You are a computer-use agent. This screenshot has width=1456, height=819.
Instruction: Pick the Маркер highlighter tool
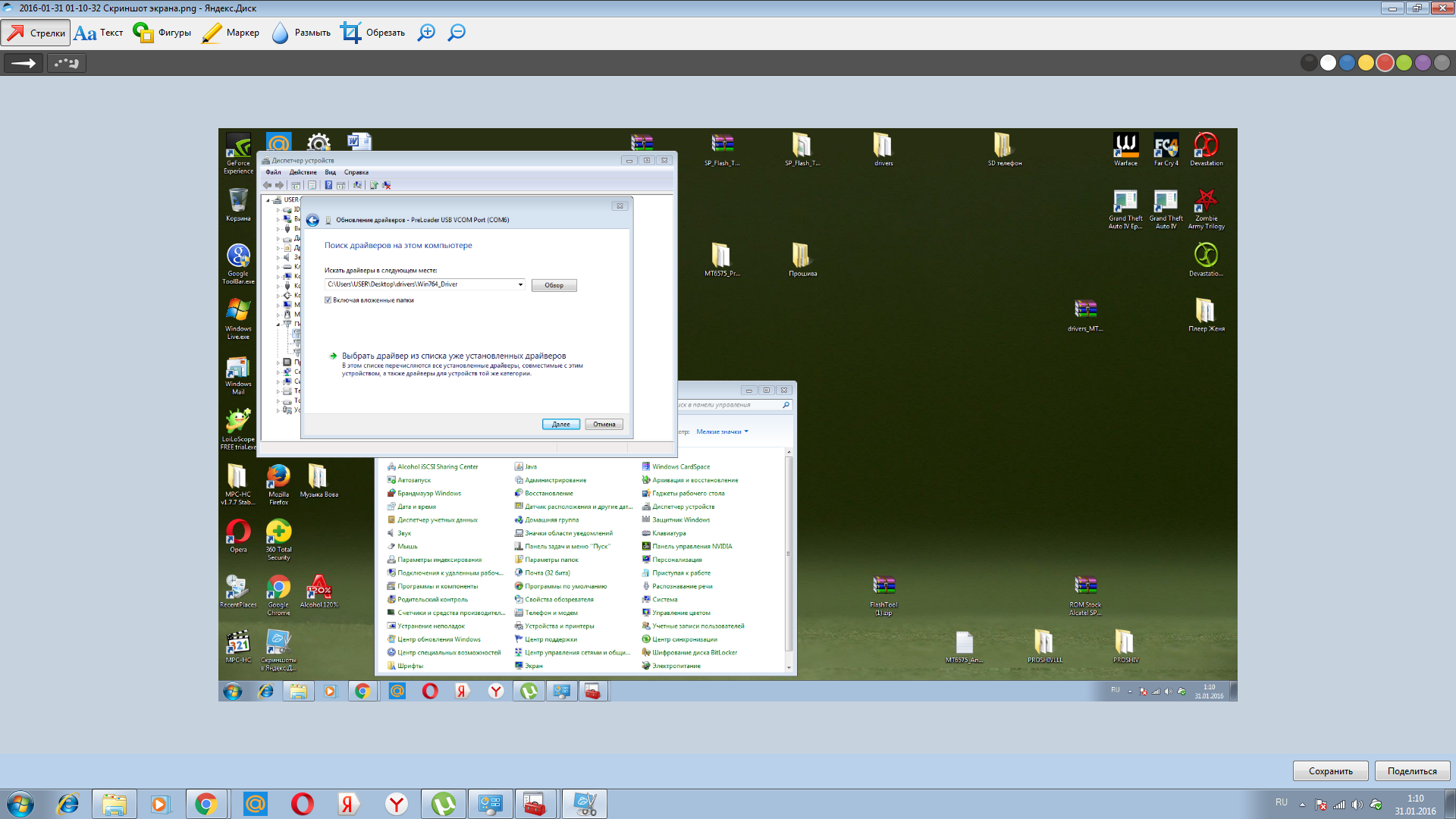pos(231,33)
